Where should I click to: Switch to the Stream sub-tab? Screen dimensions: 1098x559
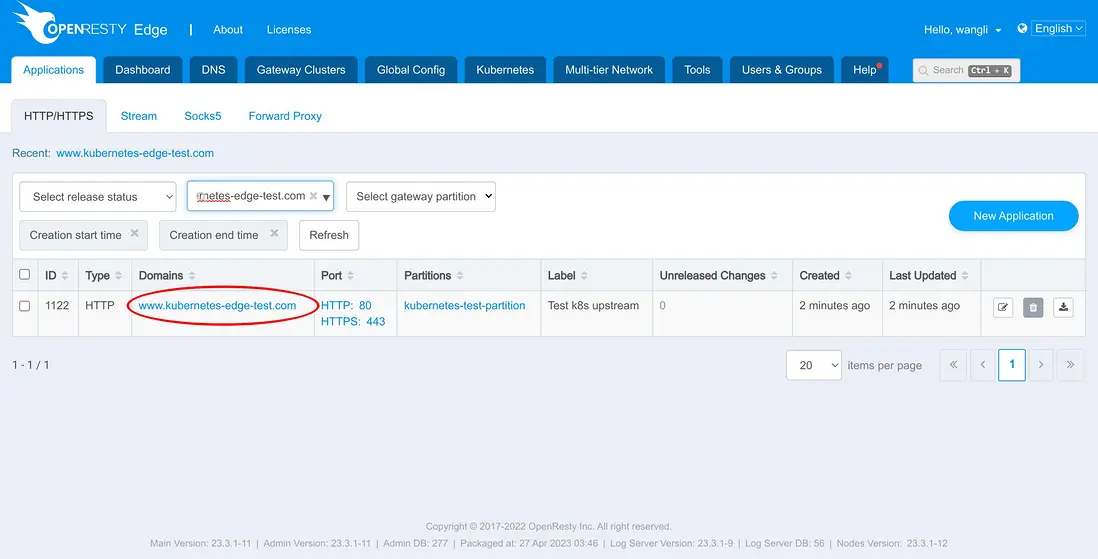tap(139, 116)
